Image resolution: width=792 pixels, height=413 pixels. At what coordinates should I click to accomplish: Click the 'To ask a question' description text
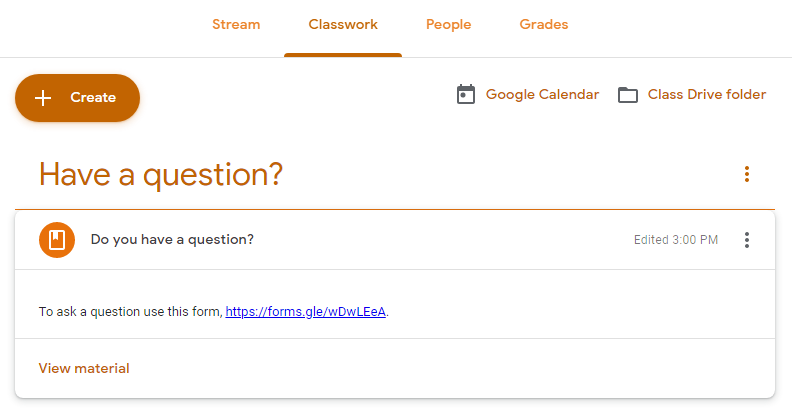coord(130,312)
